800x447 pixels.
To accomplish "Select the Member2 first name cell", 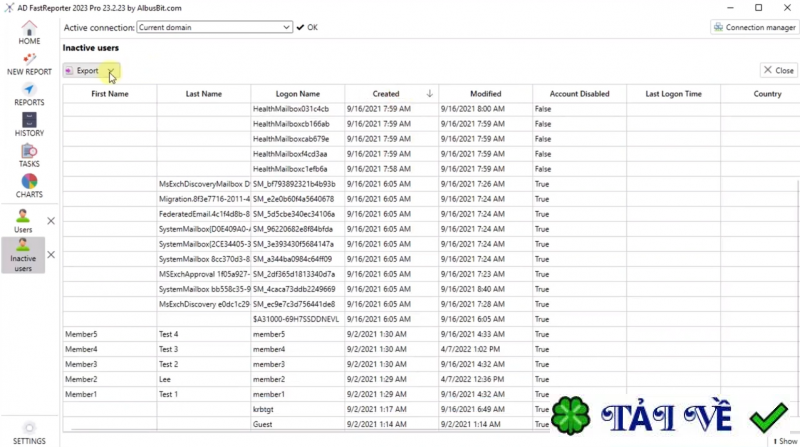I will (x=110, y=379).
